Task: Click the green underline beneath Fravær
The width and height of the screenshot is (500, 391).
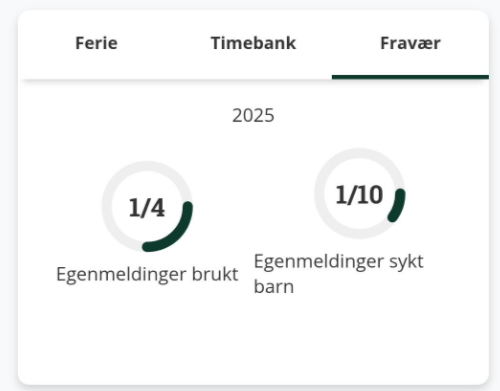Action: (410, 77)
